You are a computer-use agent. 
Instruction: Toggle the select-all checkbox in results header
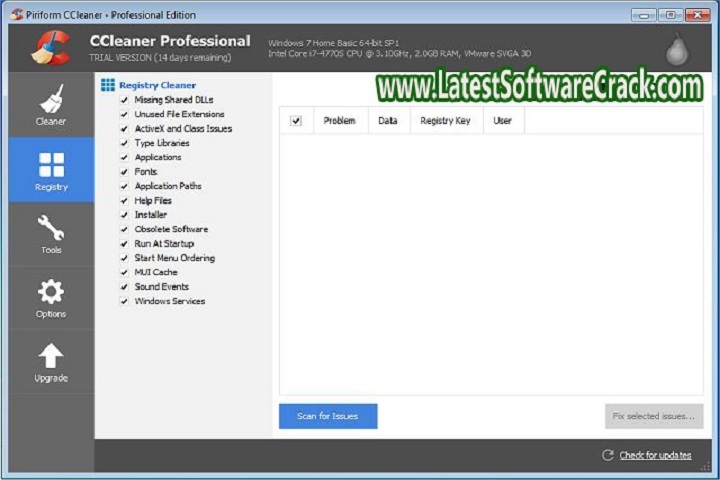pyautogui.click(x=296, y=121)
